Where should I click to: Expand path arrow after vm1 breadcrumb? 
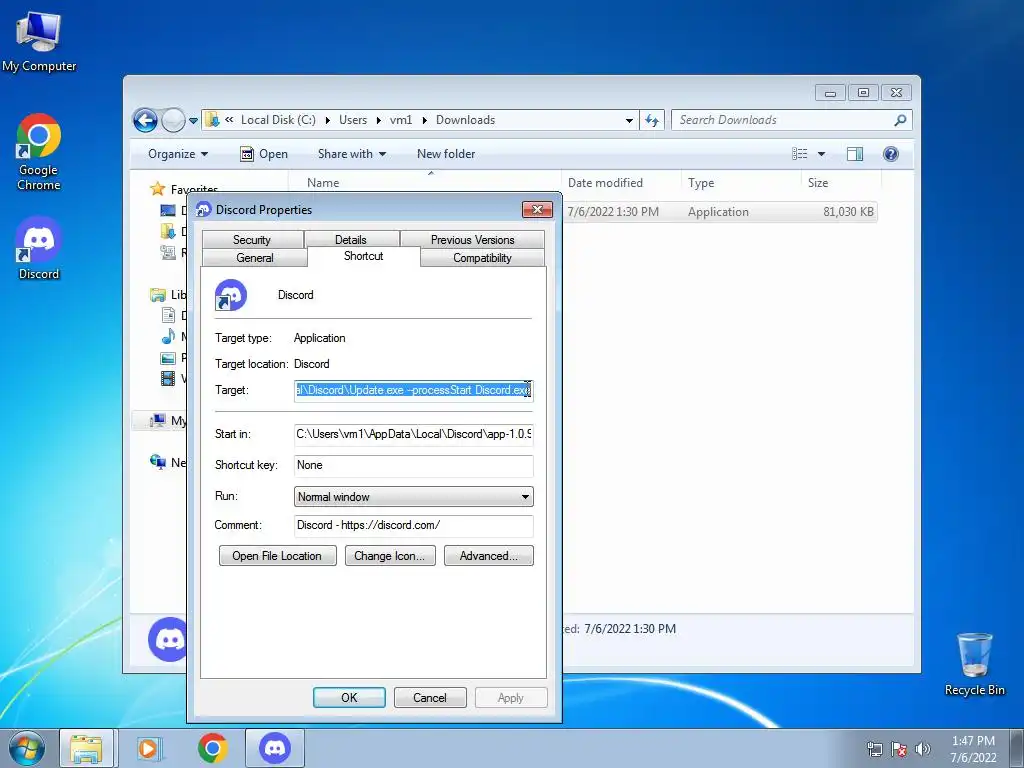pyautogui.click(x=424, y=120)
